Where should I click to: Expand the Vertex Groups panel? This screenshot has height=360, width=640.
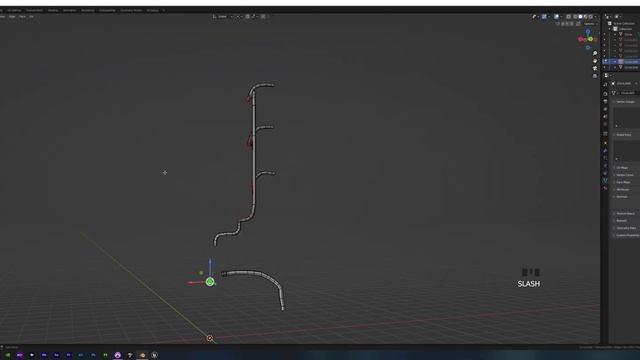[625, 102]
